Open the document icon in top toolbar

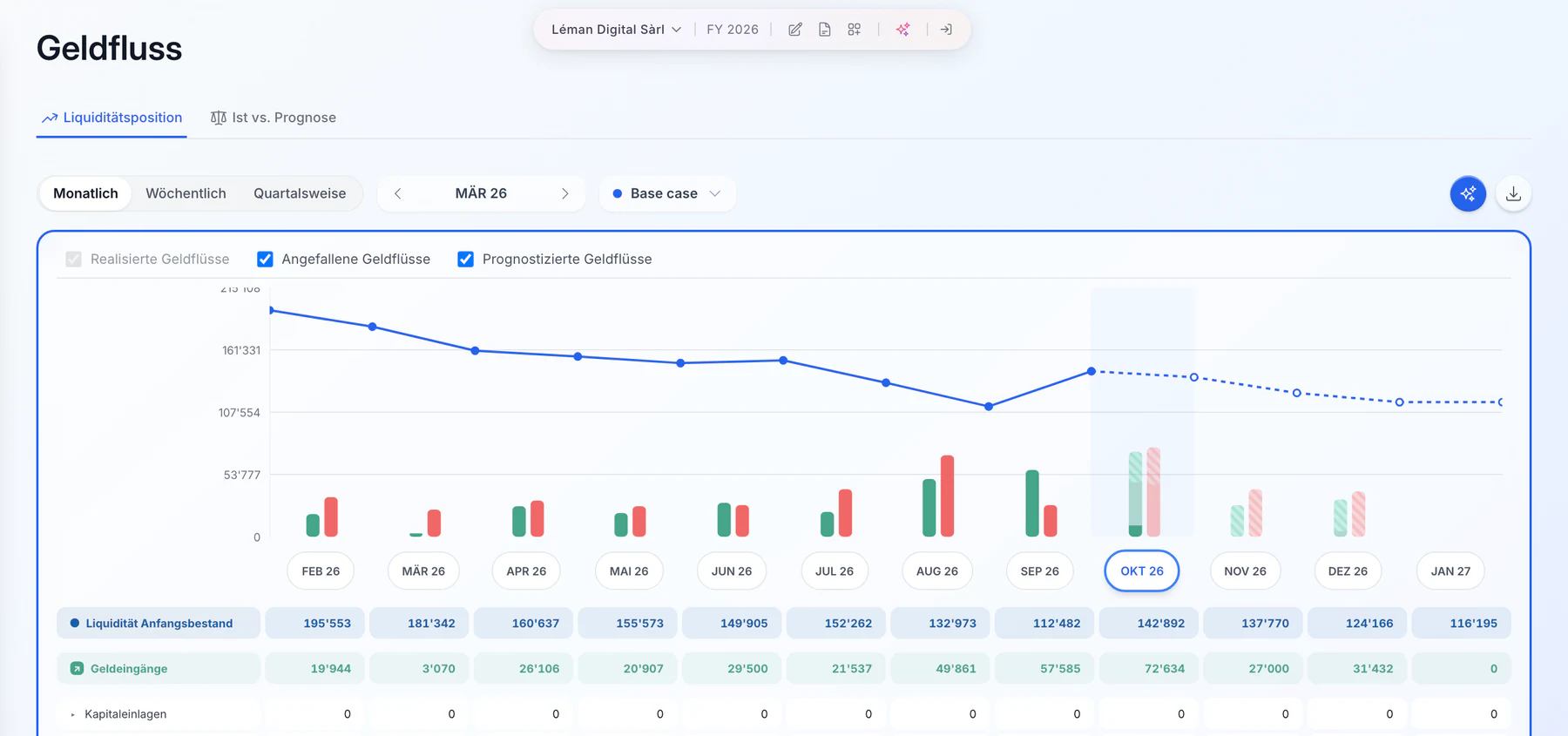(x=825, y=30)
